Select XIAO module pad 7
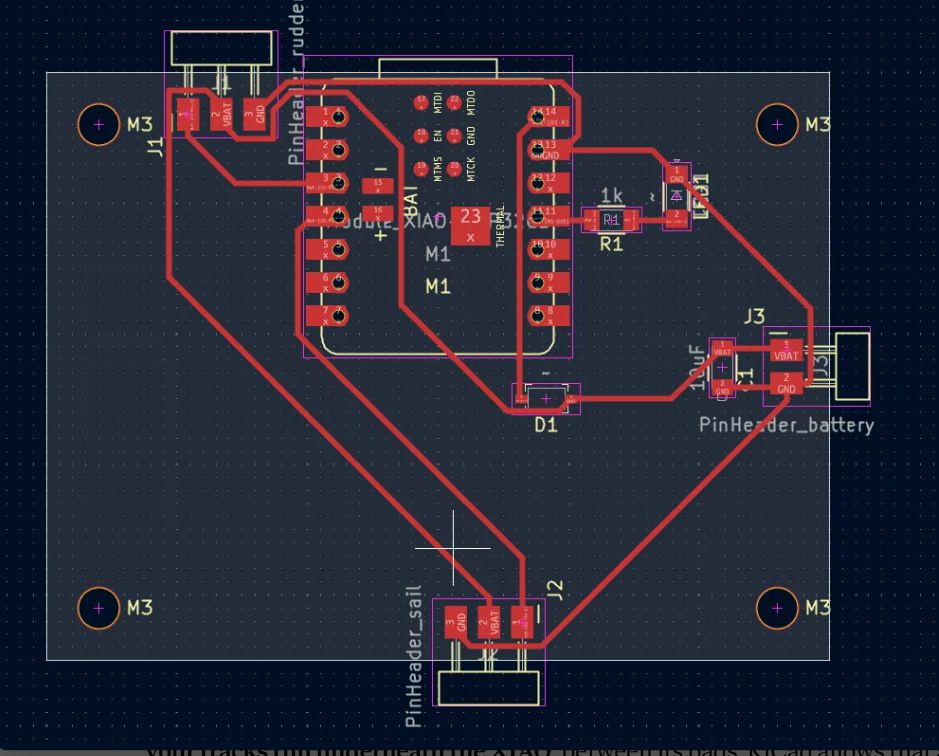Image resolution: width=939 pixels, height=756 pixels. pos(327,315)
